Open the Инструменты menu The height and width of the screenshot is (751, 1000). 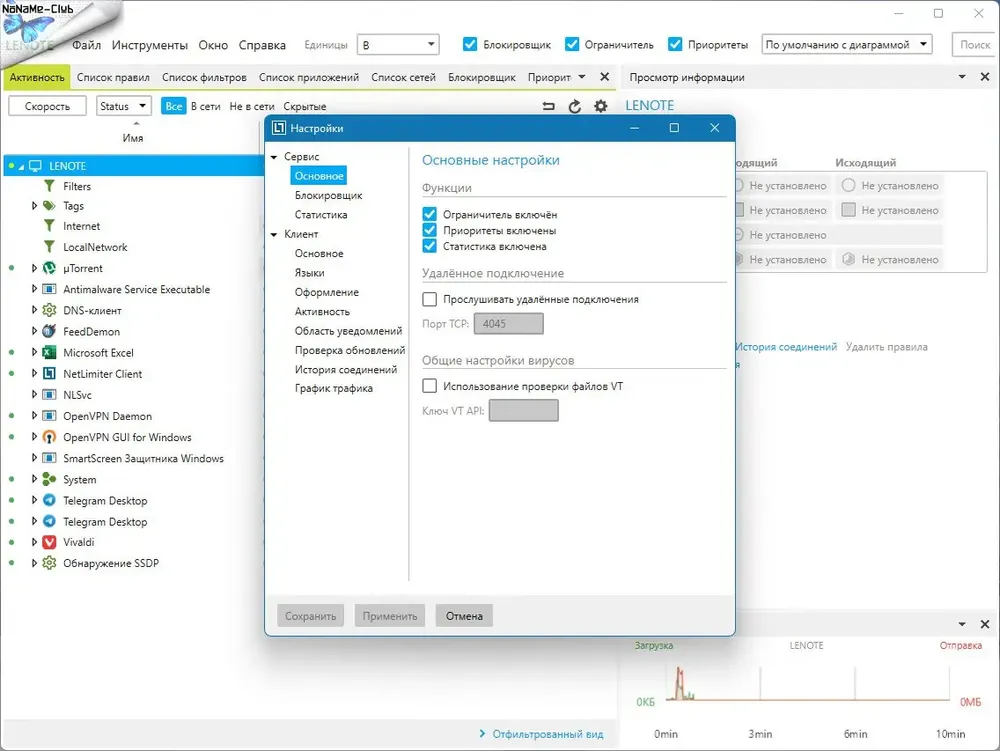point(150,45)
